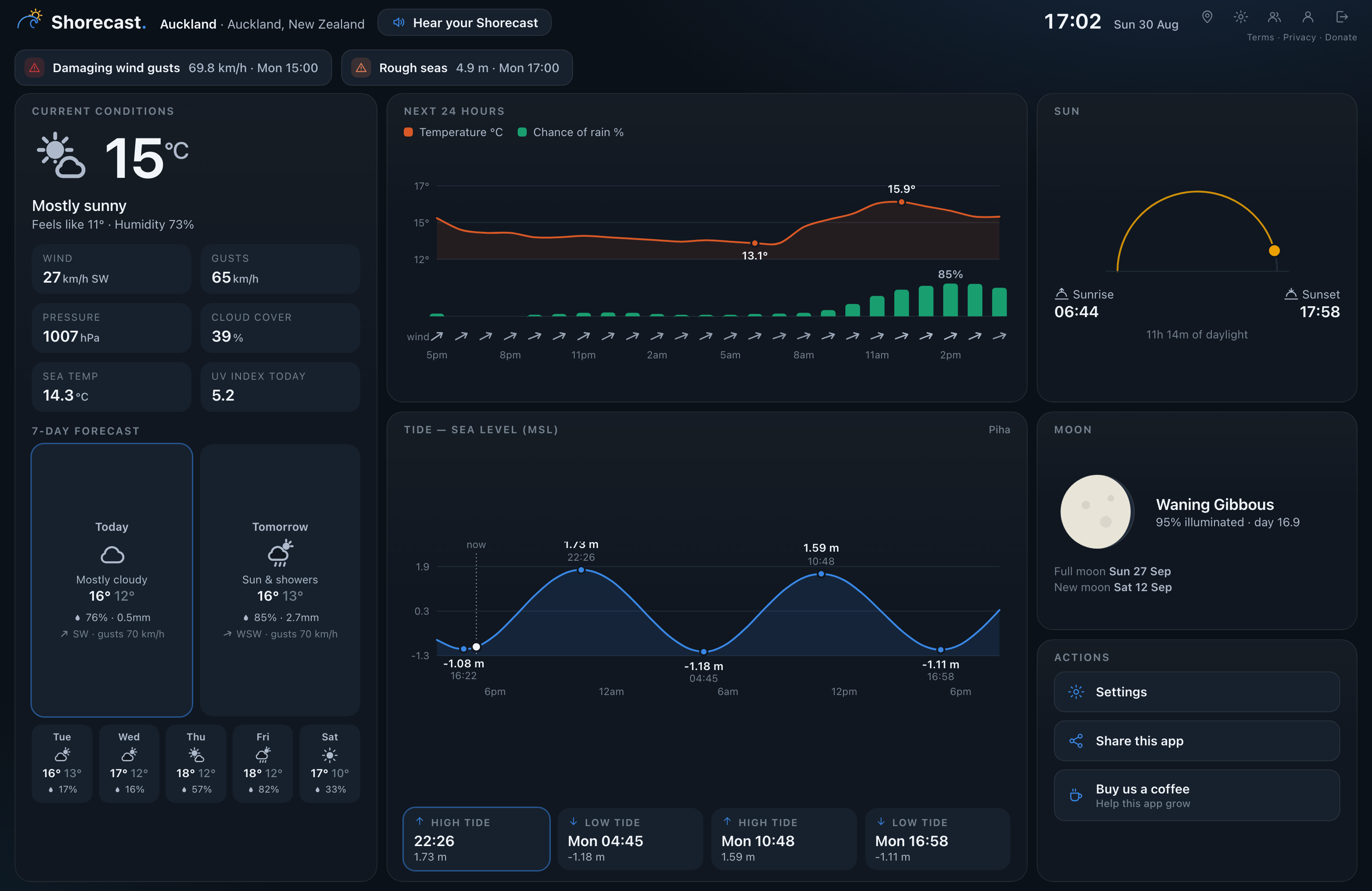Open the Share this app button

click(x=1197, y=740)
